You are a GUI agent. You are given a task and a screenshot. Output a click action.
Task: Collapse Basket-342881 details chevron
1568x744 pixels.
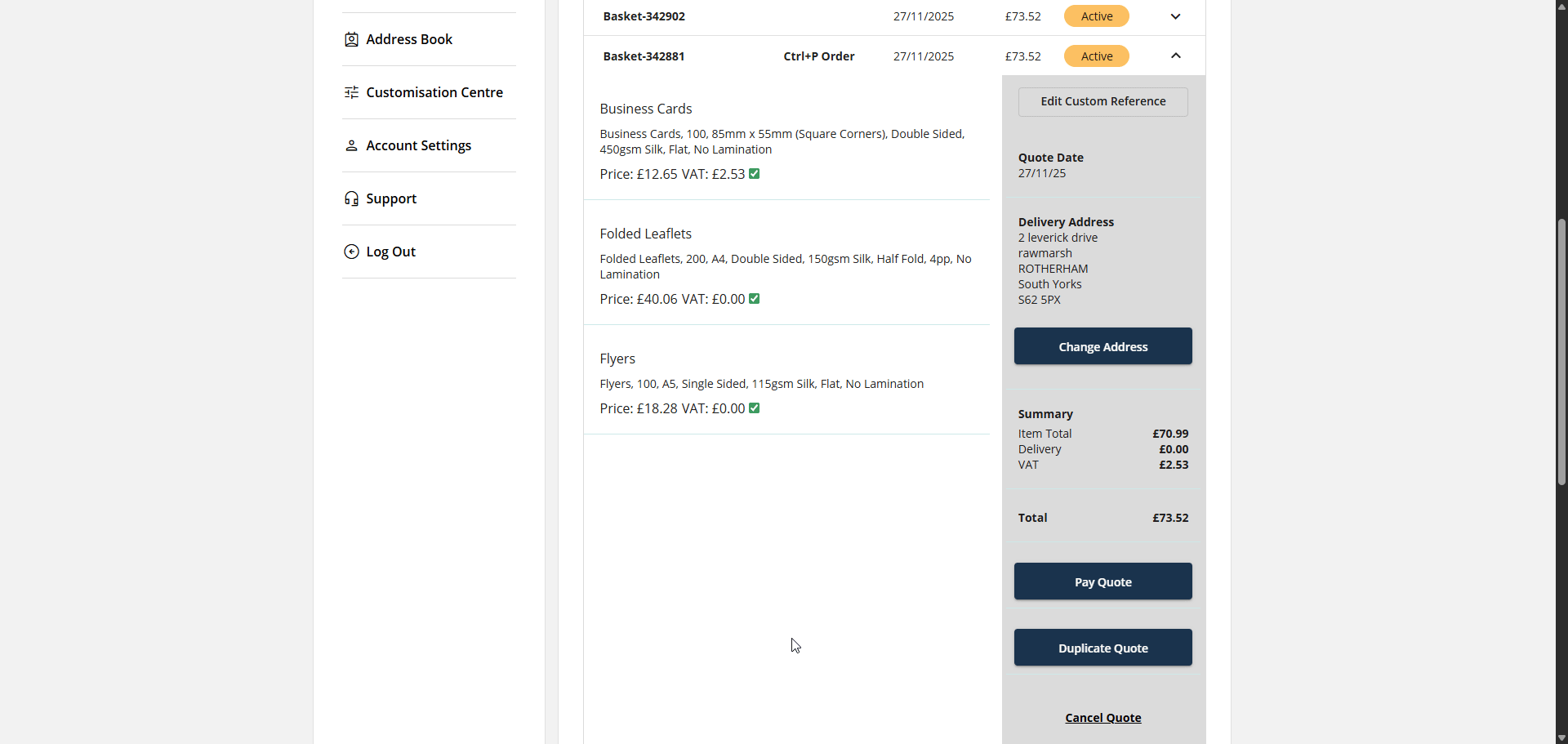pos(1175,56)
